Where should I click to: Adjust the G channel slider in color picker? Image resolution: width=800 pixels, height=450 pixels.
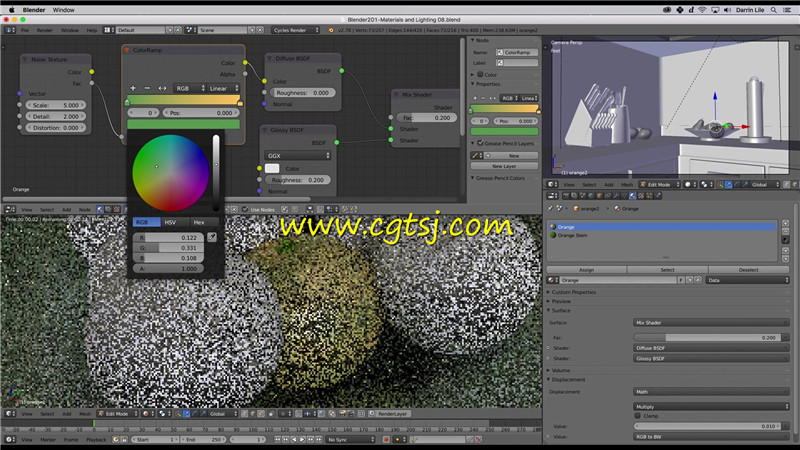[x=168, y=248]
